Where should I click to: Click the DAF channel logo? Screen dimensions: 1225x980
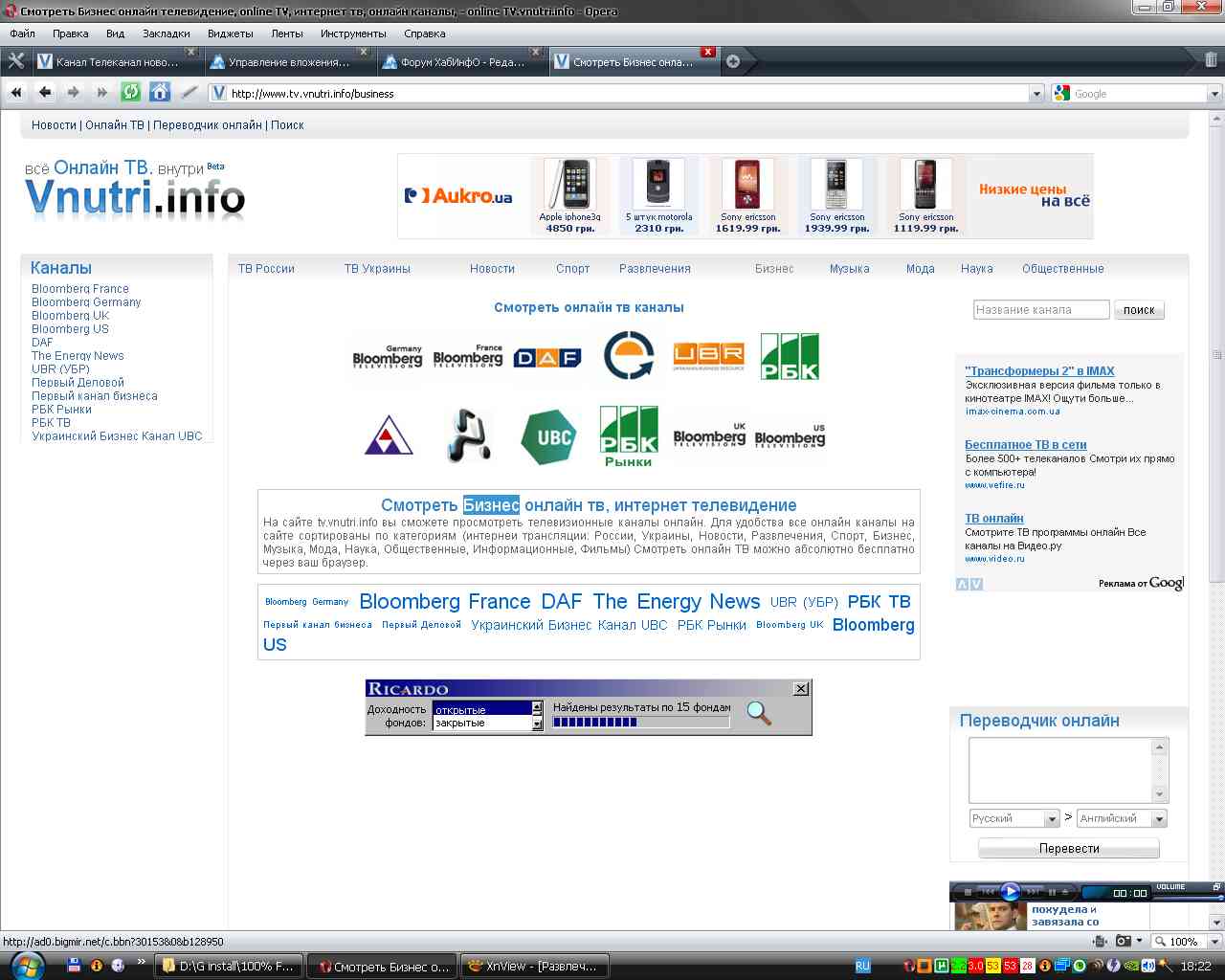click(x=547, y=358)
